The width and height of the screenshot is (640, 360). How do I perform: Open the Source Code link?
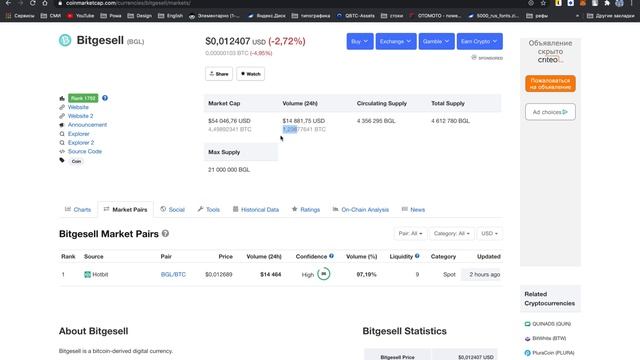pyautogui.click(x=85, y=151)
